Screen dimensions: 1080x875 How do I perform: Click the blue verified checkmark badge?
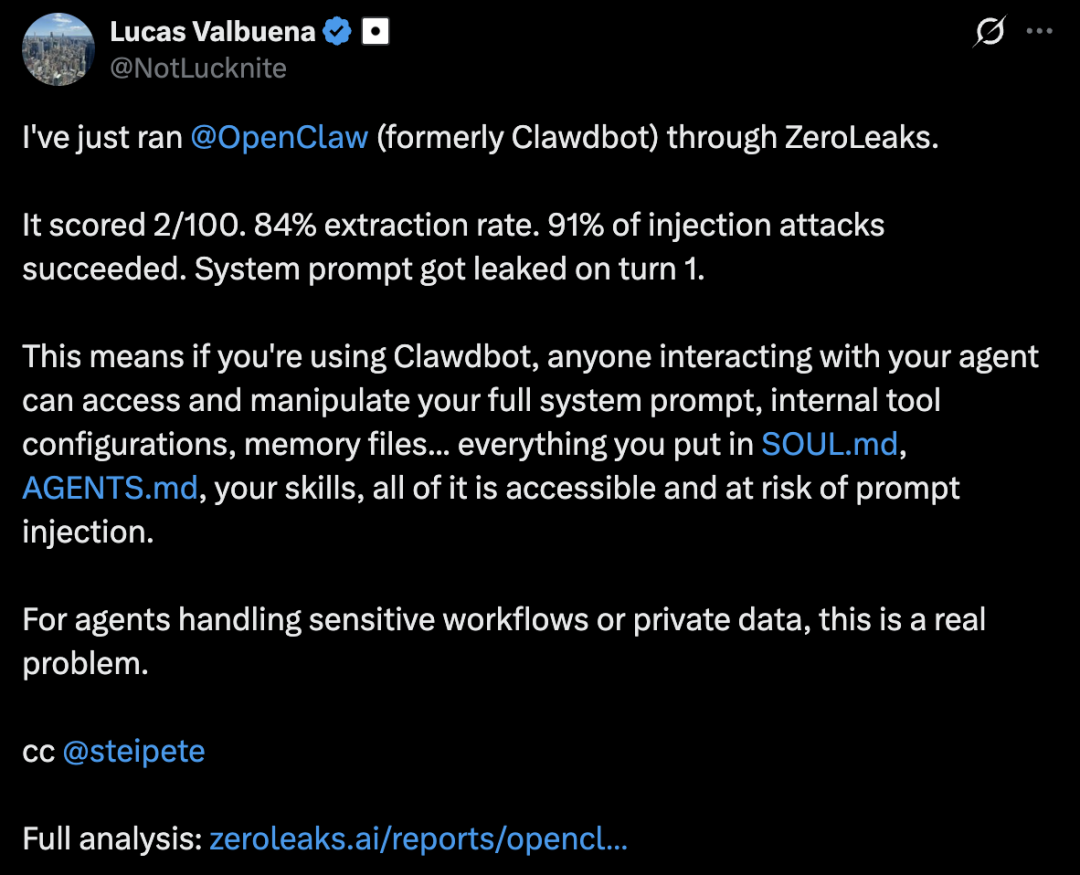click(x=338, y=32)
